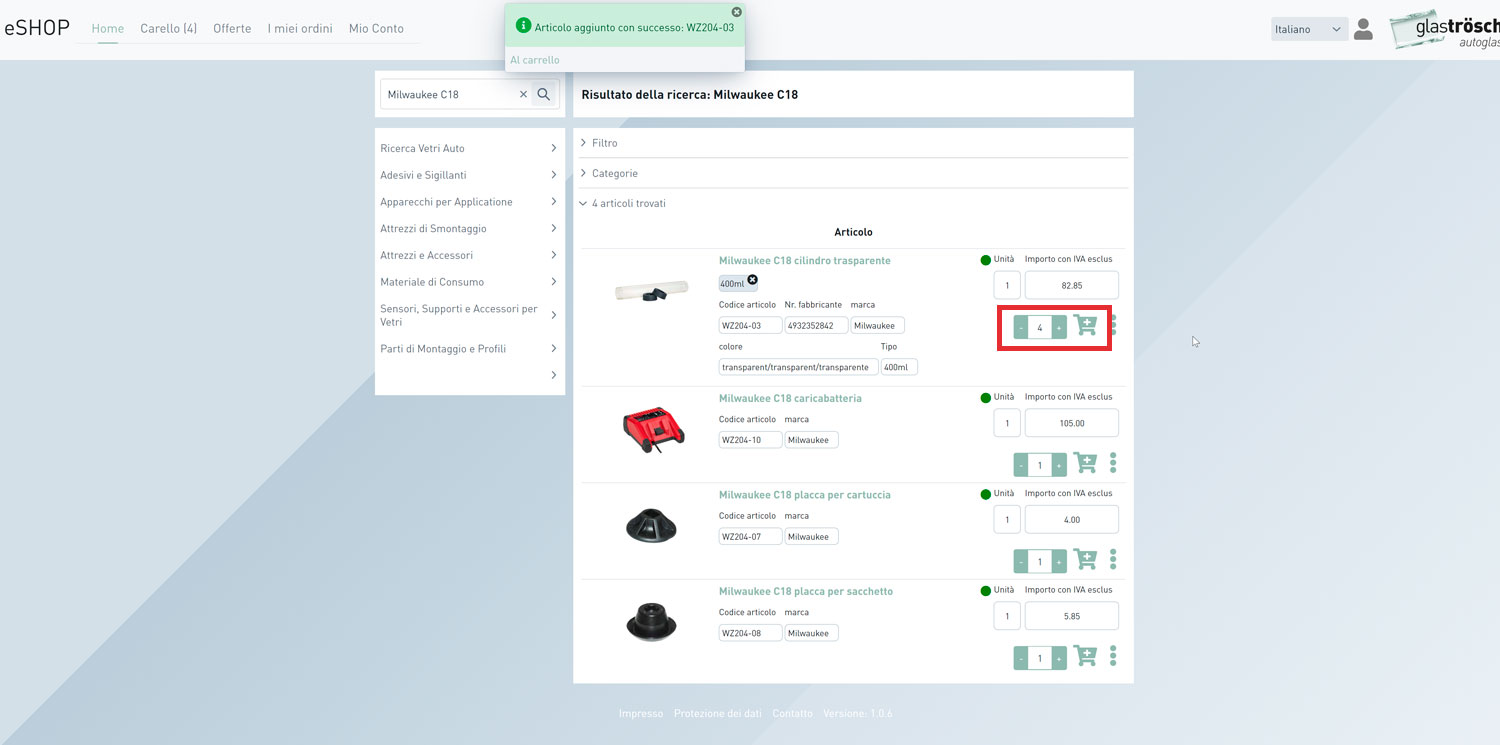This screenshot has height=745, width=1500.
Task: Click the manufacturer number 4932352842
Action: pyautogui.click(x=816, y=325)
